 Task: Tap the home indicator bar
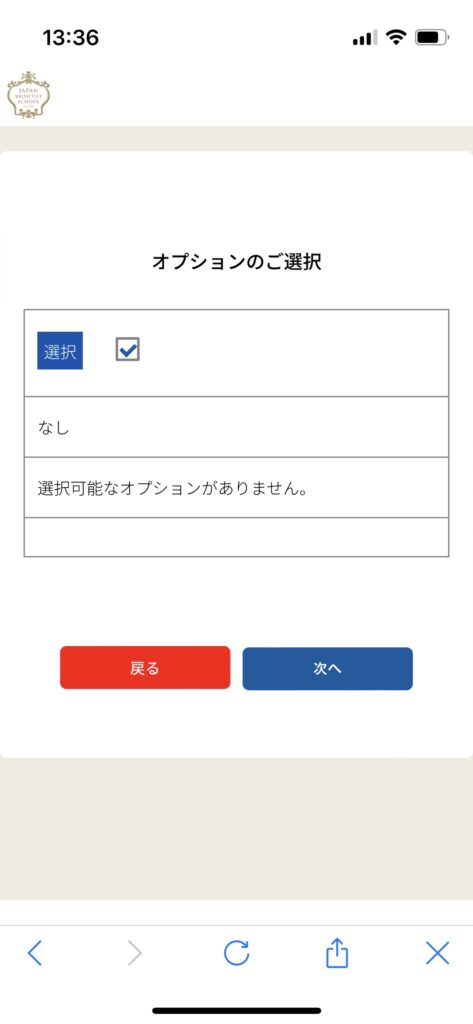point(236,1010)
